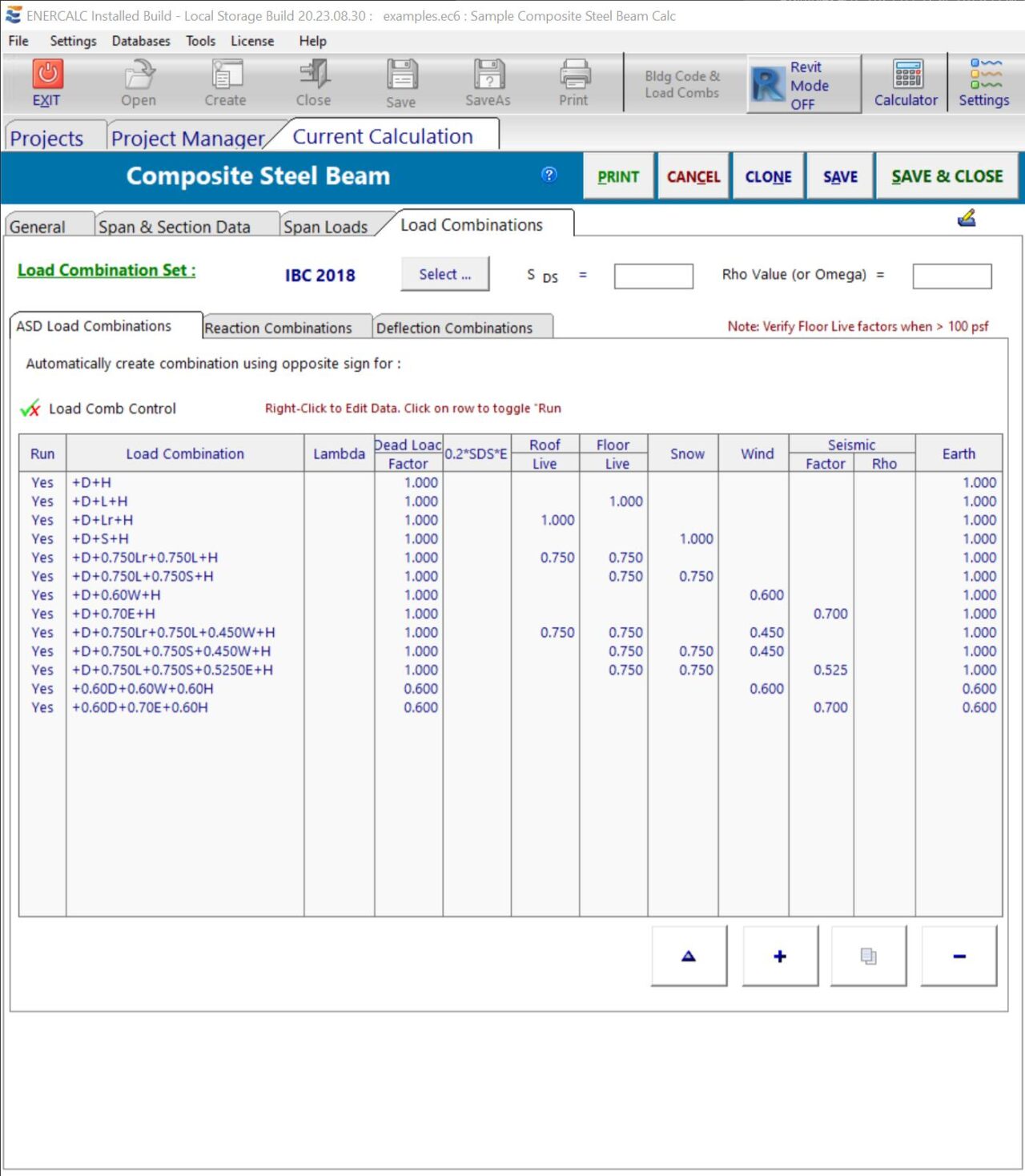
Task: Click the up triangle move button
Action: coord(689,956)
